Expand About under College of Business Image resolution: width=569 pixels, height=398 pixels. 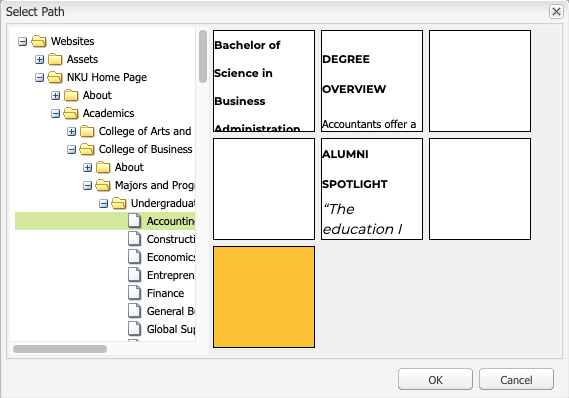tap(87, 167)
